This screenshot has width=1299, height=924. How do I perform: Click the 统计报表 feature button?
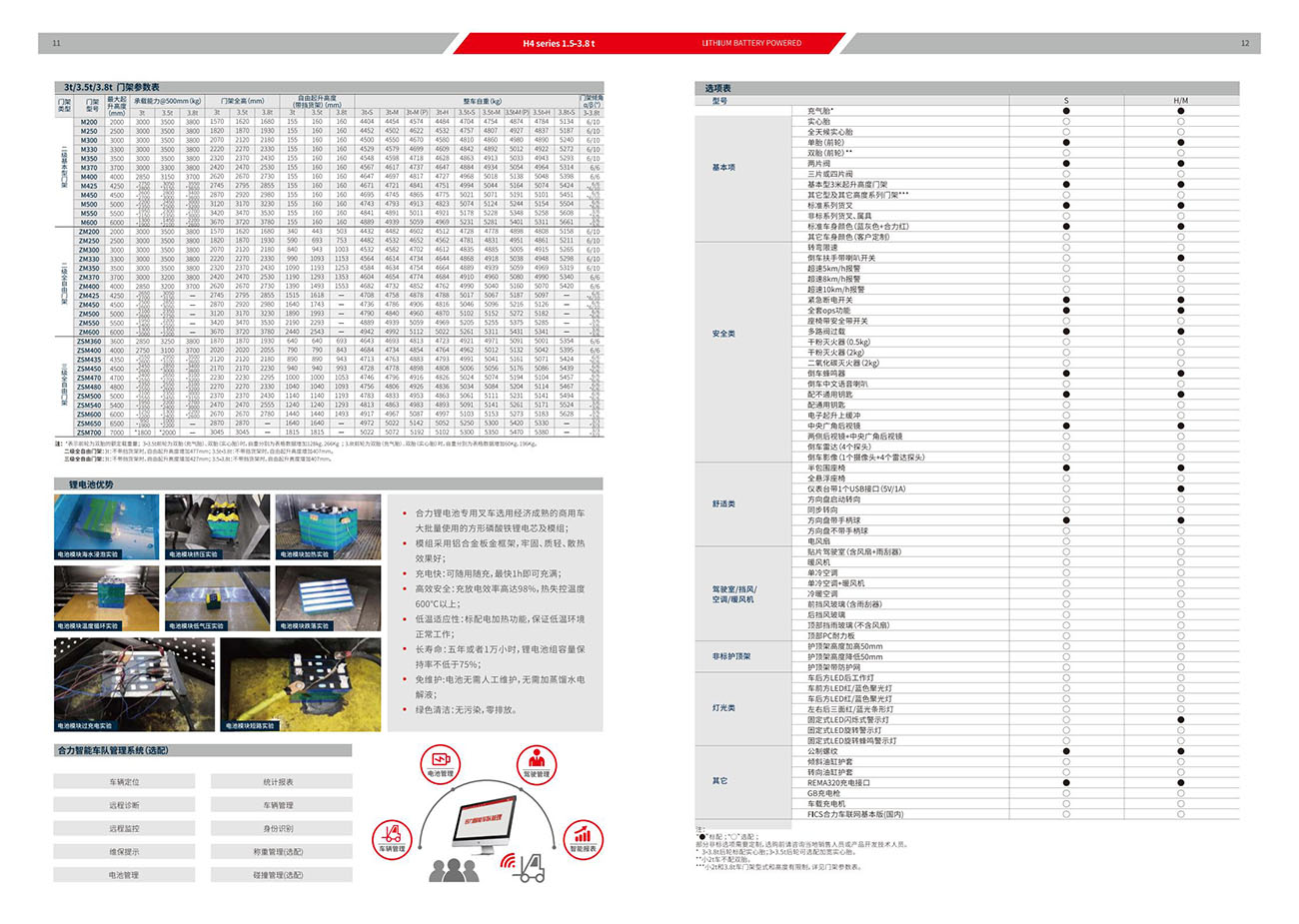278,782
